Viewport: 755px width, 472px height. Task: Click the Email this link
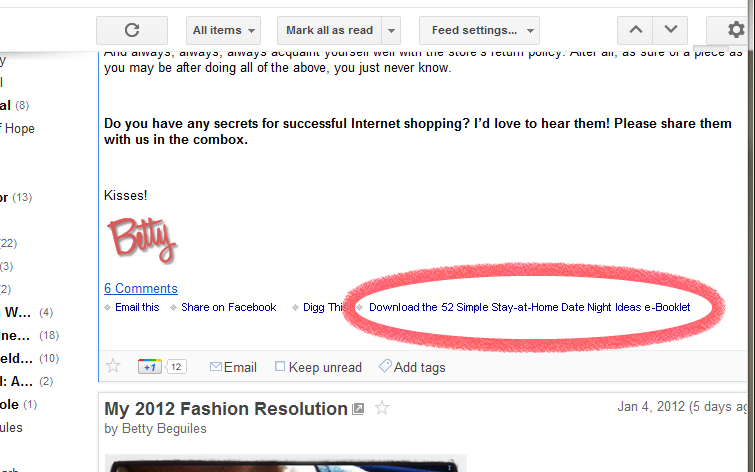click(137, 307)
